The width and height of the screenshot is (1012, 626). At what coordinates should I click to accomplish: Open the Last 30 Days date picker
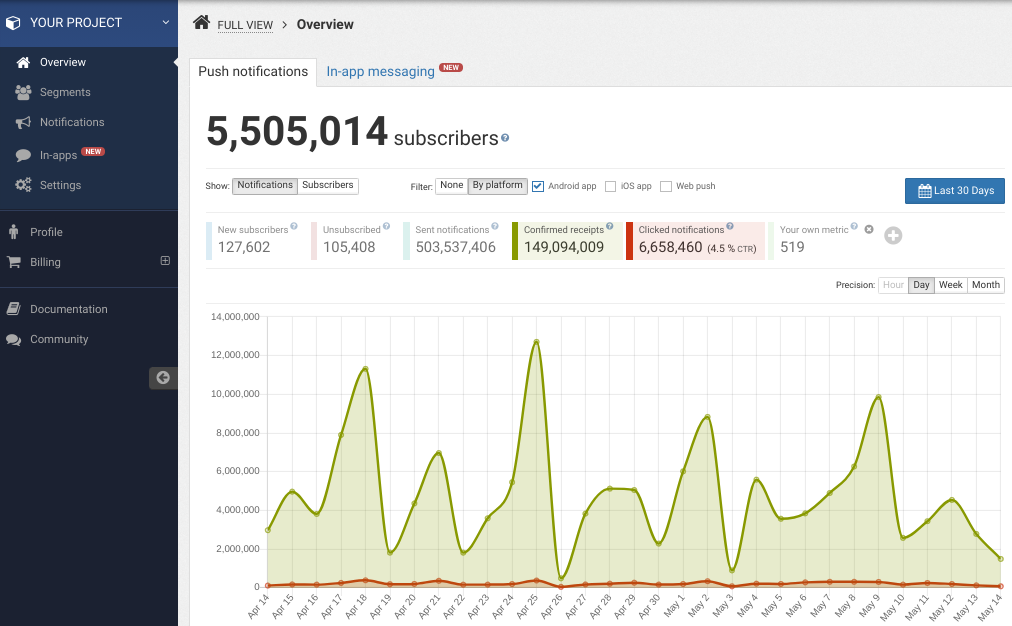click(x=954, y=191)
